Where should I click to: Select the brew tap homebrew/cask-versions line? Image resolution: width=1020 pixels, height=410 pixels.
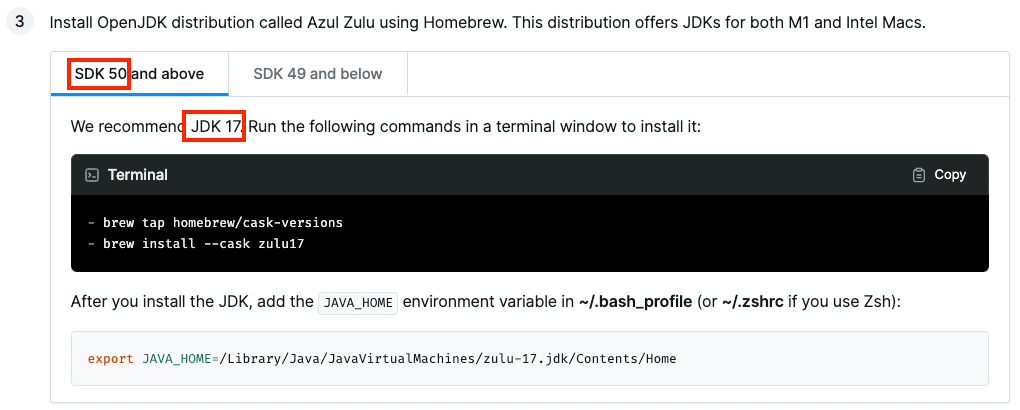[x=215, y=223]
